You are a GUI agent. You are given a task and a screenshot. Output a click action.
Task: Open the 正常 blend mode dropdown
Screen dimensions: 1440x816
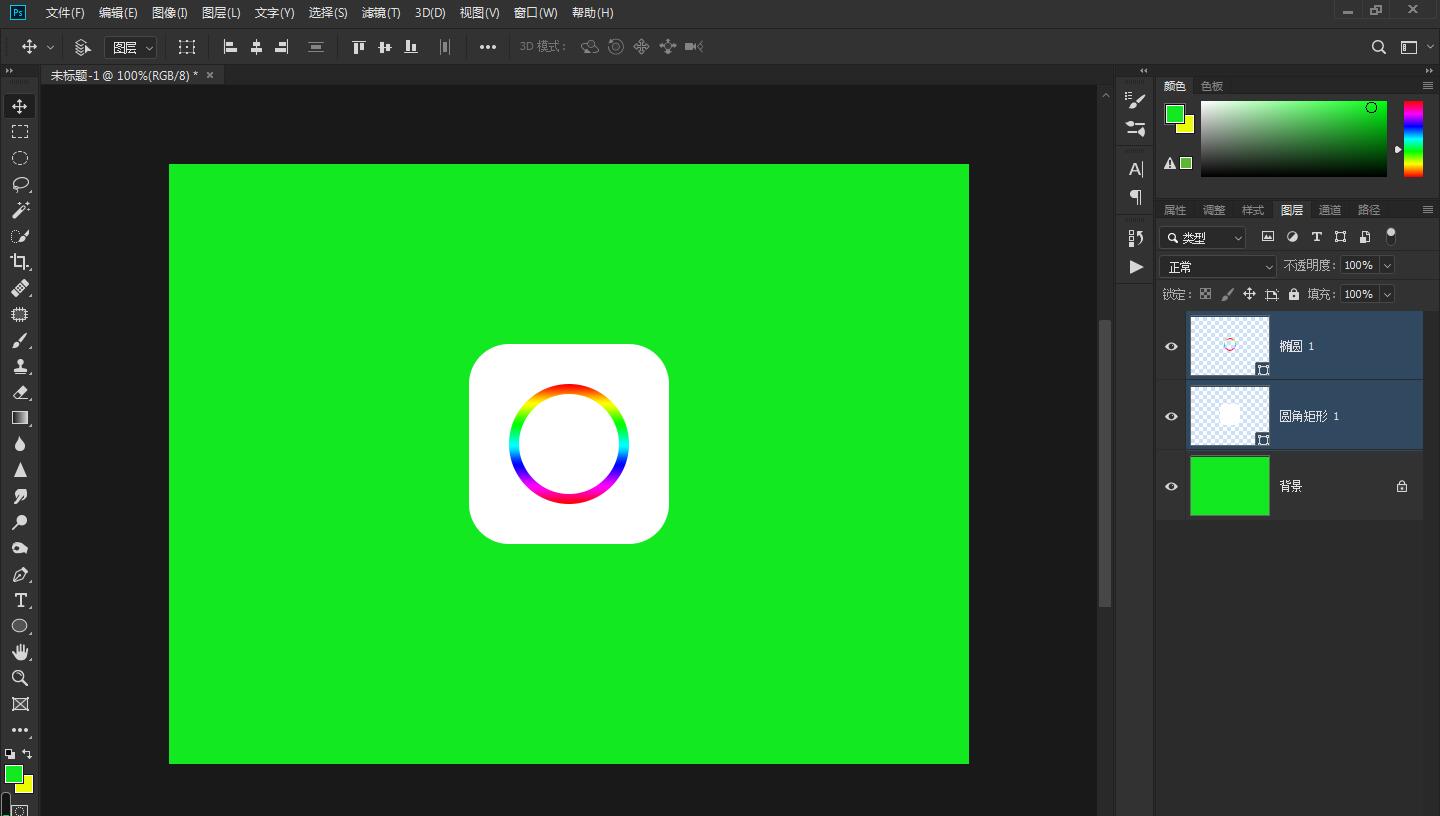point(1217,267)
